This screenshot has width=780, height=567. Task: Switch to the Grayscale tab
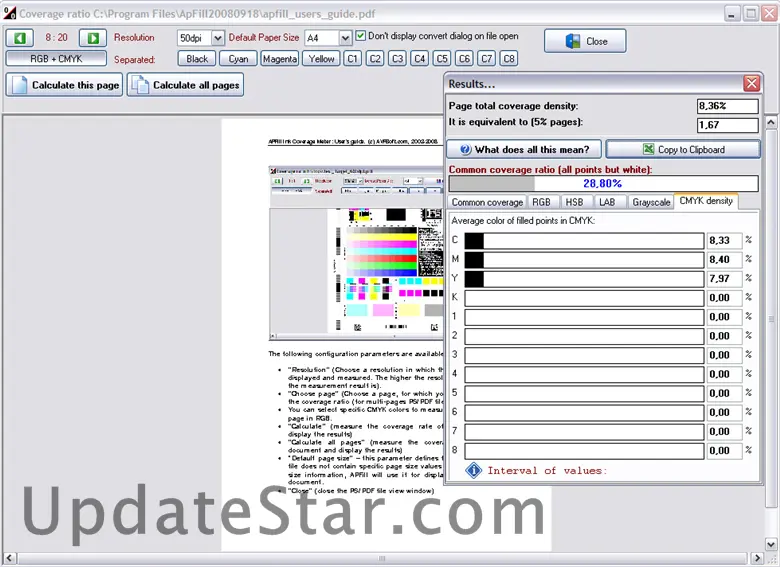pyautogui.click(x=651, y=202)
